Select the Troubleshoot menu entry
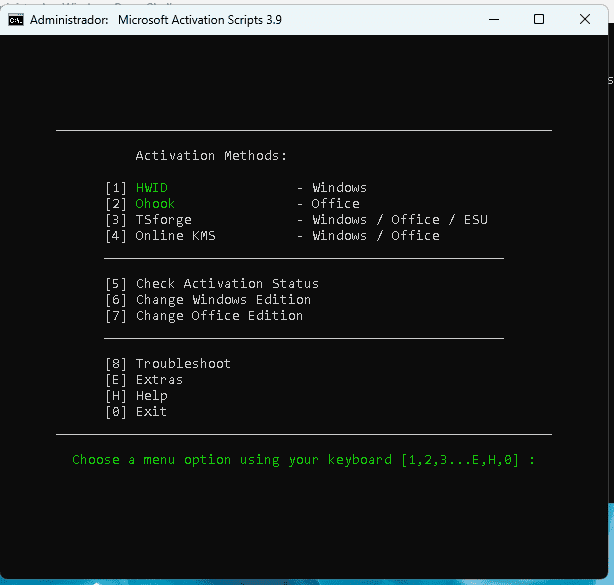The height and width of the screenshot is (585, 614). 182,364
